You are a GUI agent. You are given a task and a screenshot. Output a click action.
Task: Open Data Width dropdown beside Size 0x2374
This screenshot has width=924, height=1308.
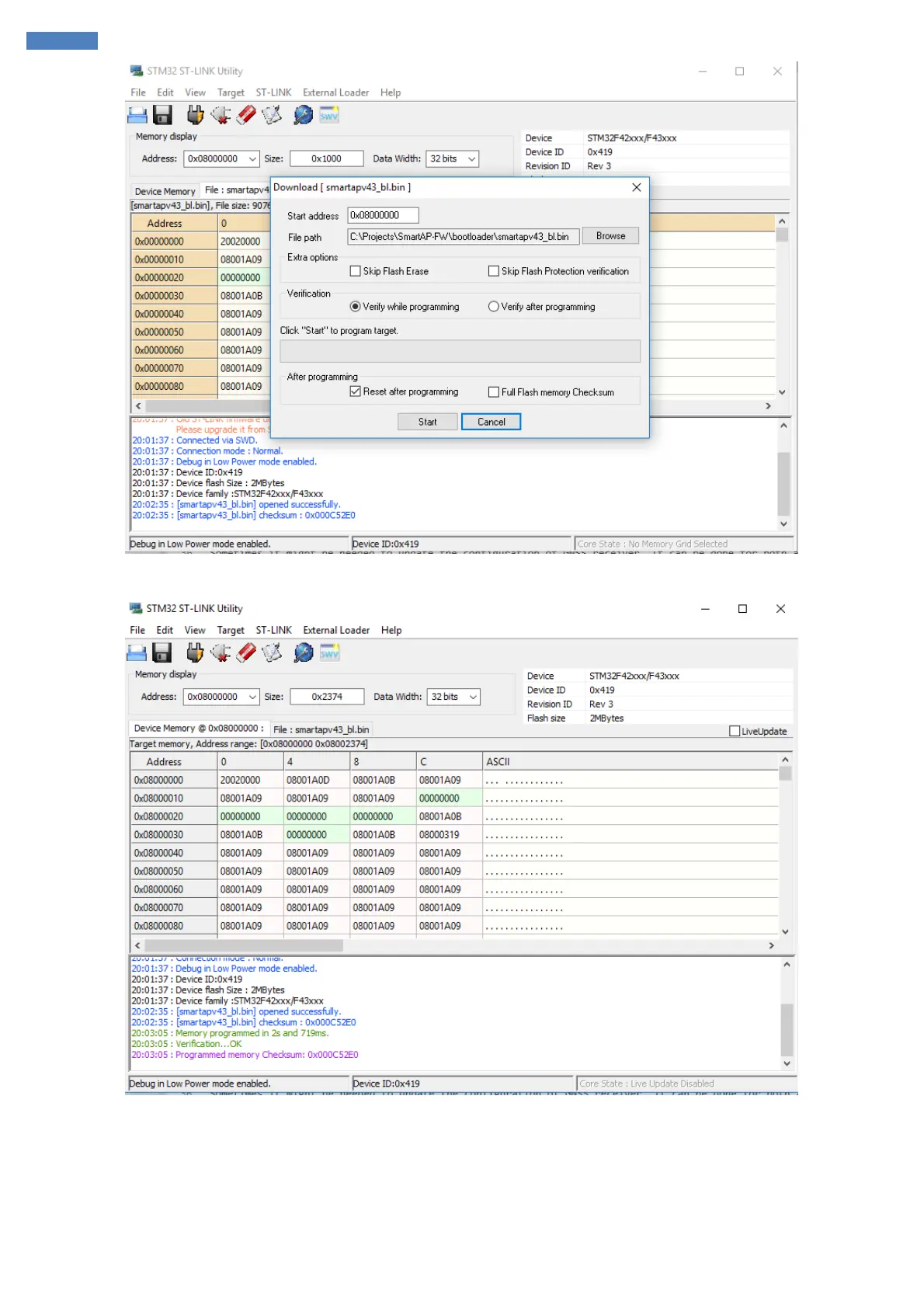point(473,697)
